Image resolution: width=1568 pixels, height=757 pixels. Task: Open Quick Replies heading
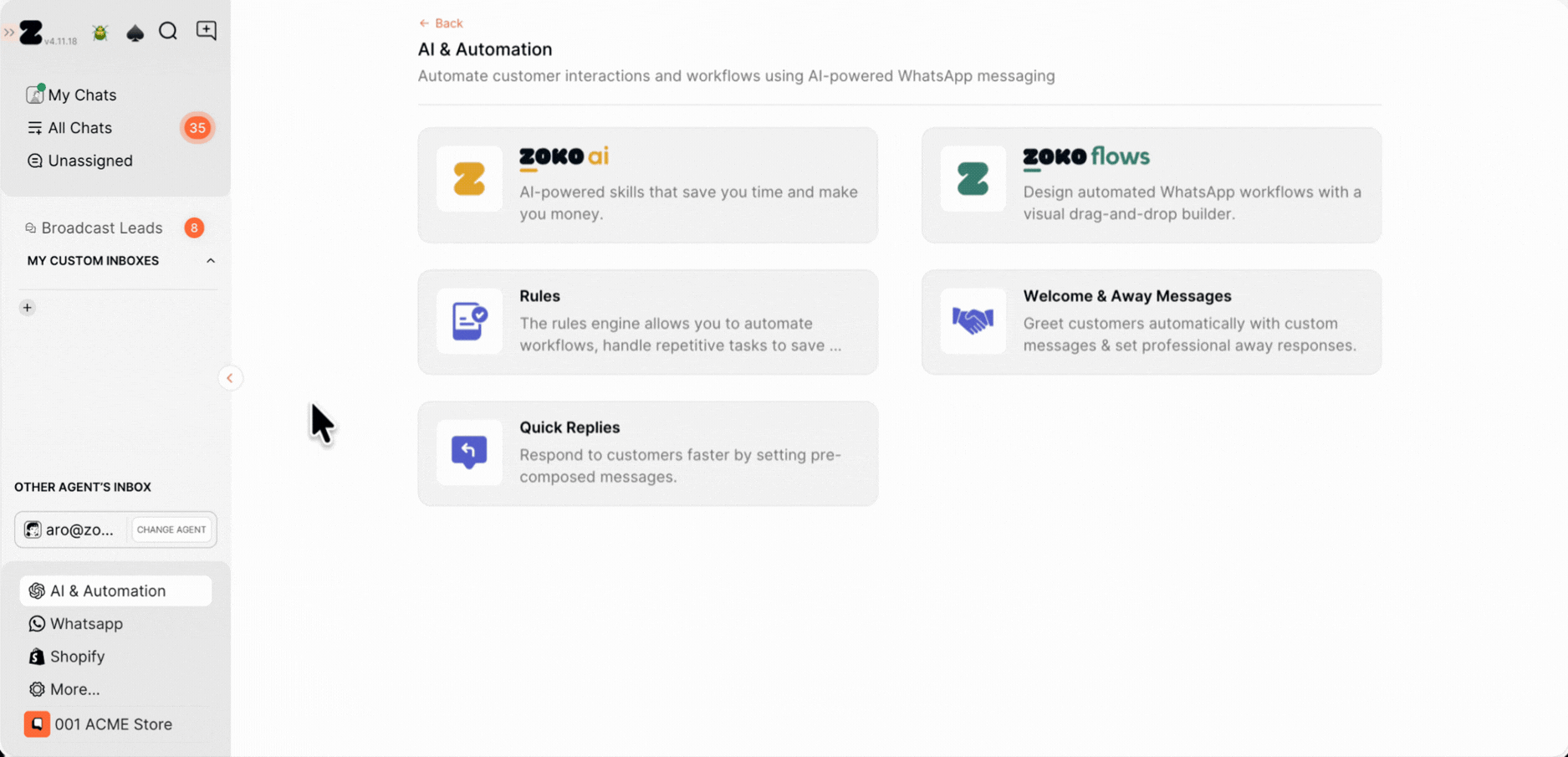pyautogui.click(x=569, y=427)
